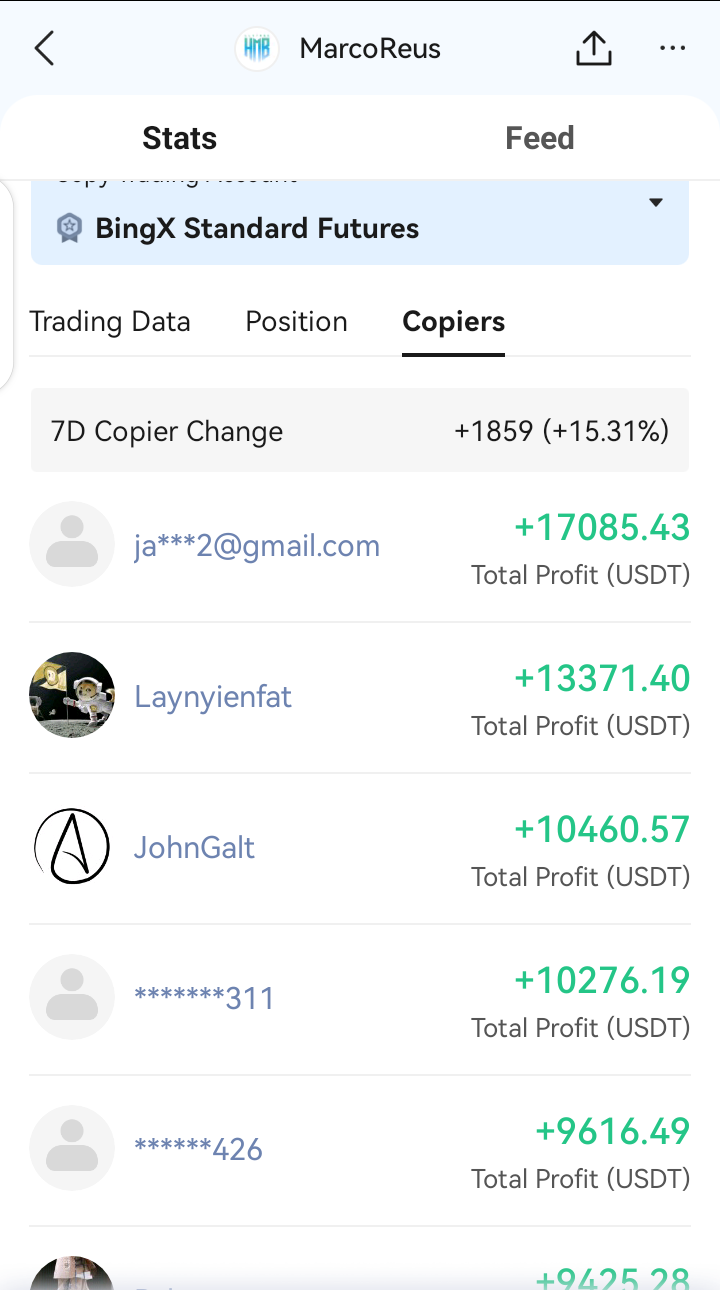Open the three-dot more options menu
The height and width of the screenshot is (1290, 720).
point(673,48)
